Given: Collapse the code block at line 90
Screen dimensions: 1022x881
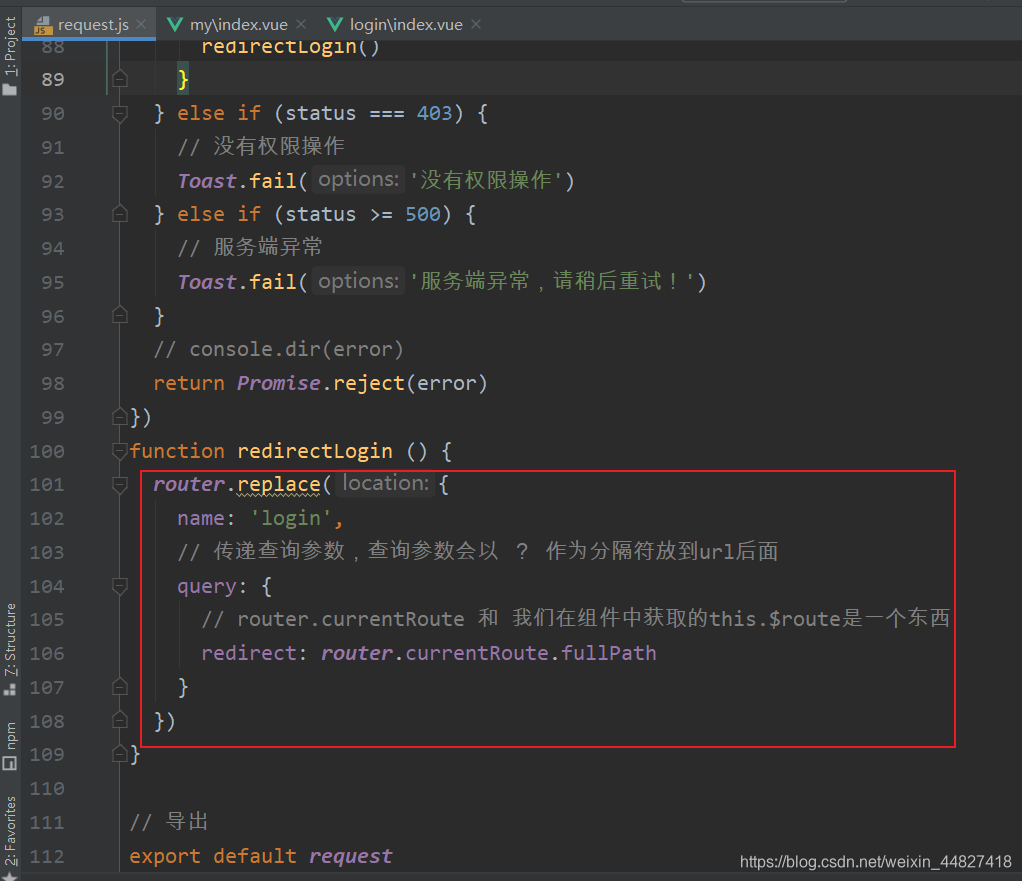Looking at the screenshot, I should click(x=119, y=114).
